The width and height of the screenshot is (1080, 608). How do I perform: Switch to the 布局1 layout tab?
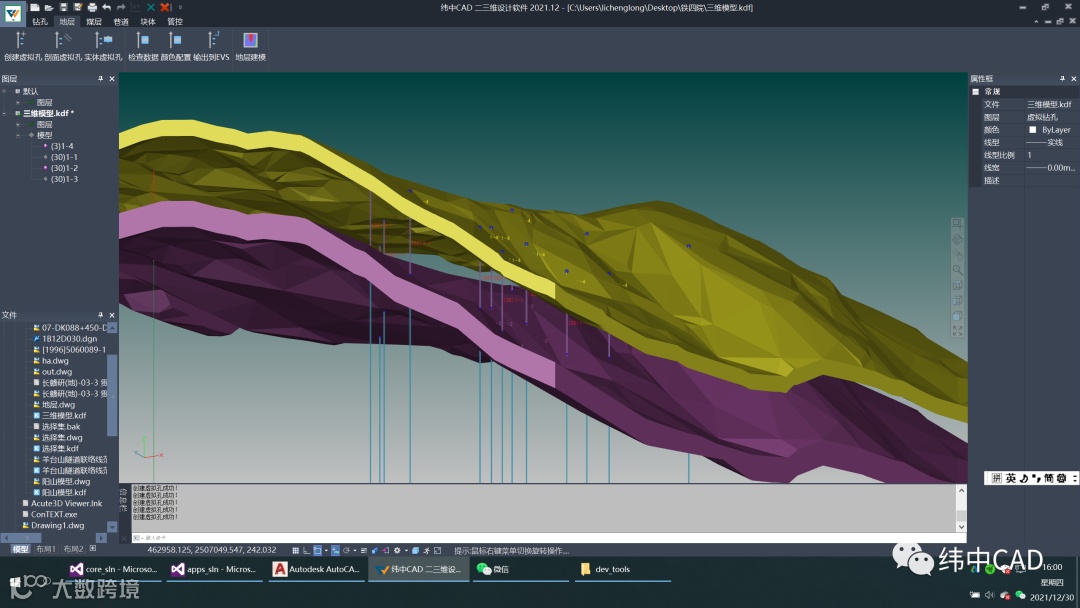click(x=45, y=549)
